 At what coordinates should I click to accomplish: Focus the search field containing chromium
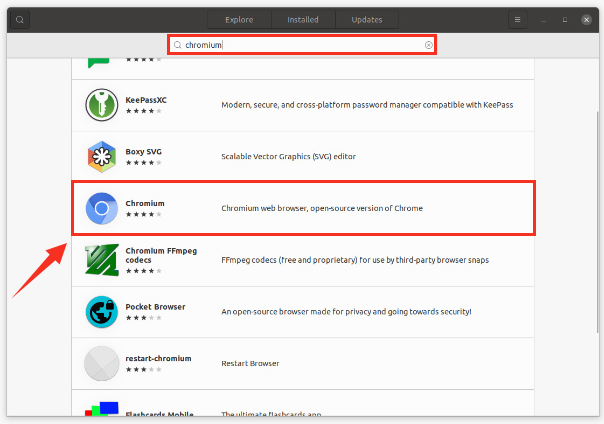click(x=302, y=45)
